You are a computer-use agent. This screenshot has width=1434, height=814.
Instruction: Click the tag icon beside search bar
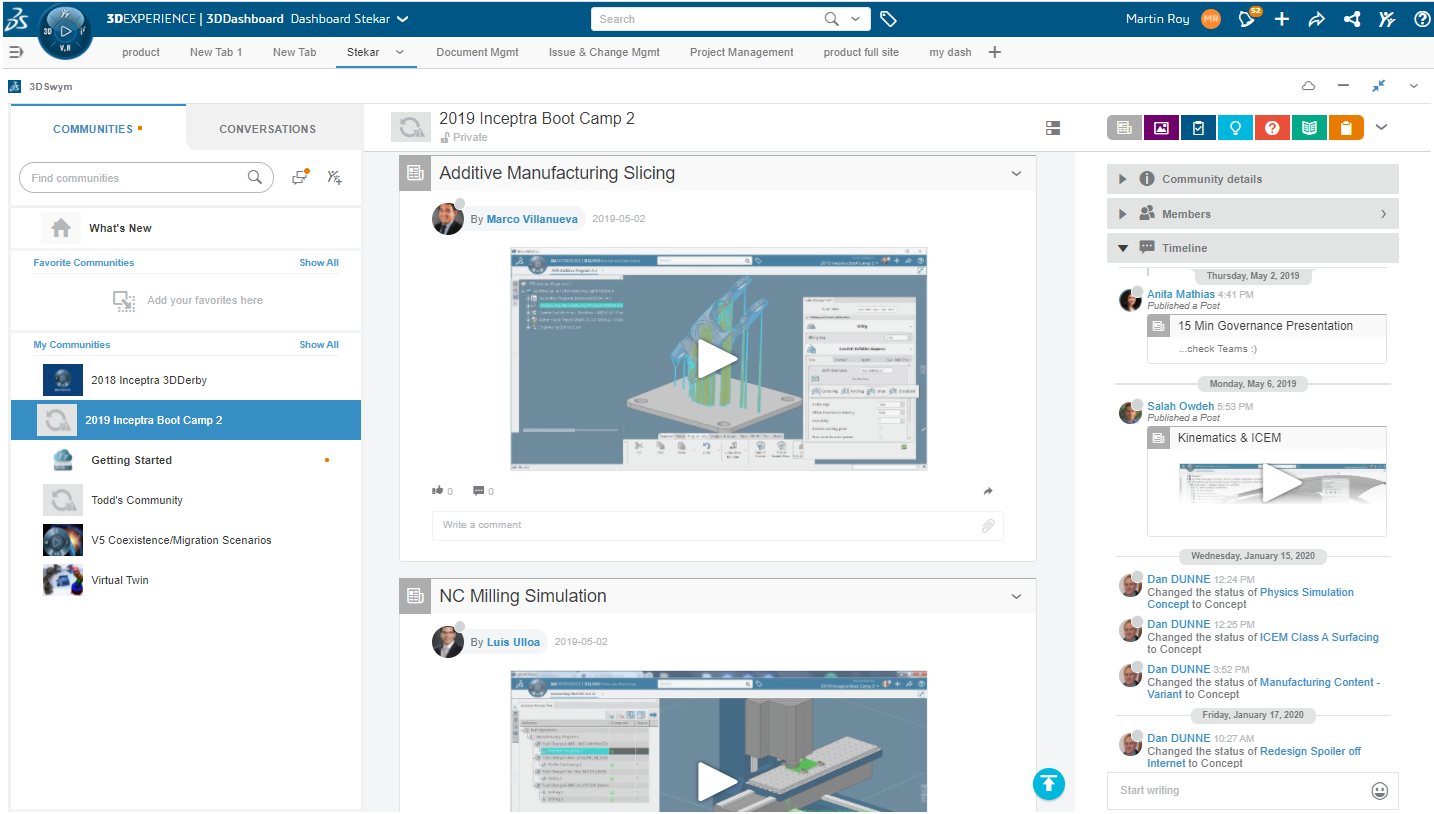[888, 19]
